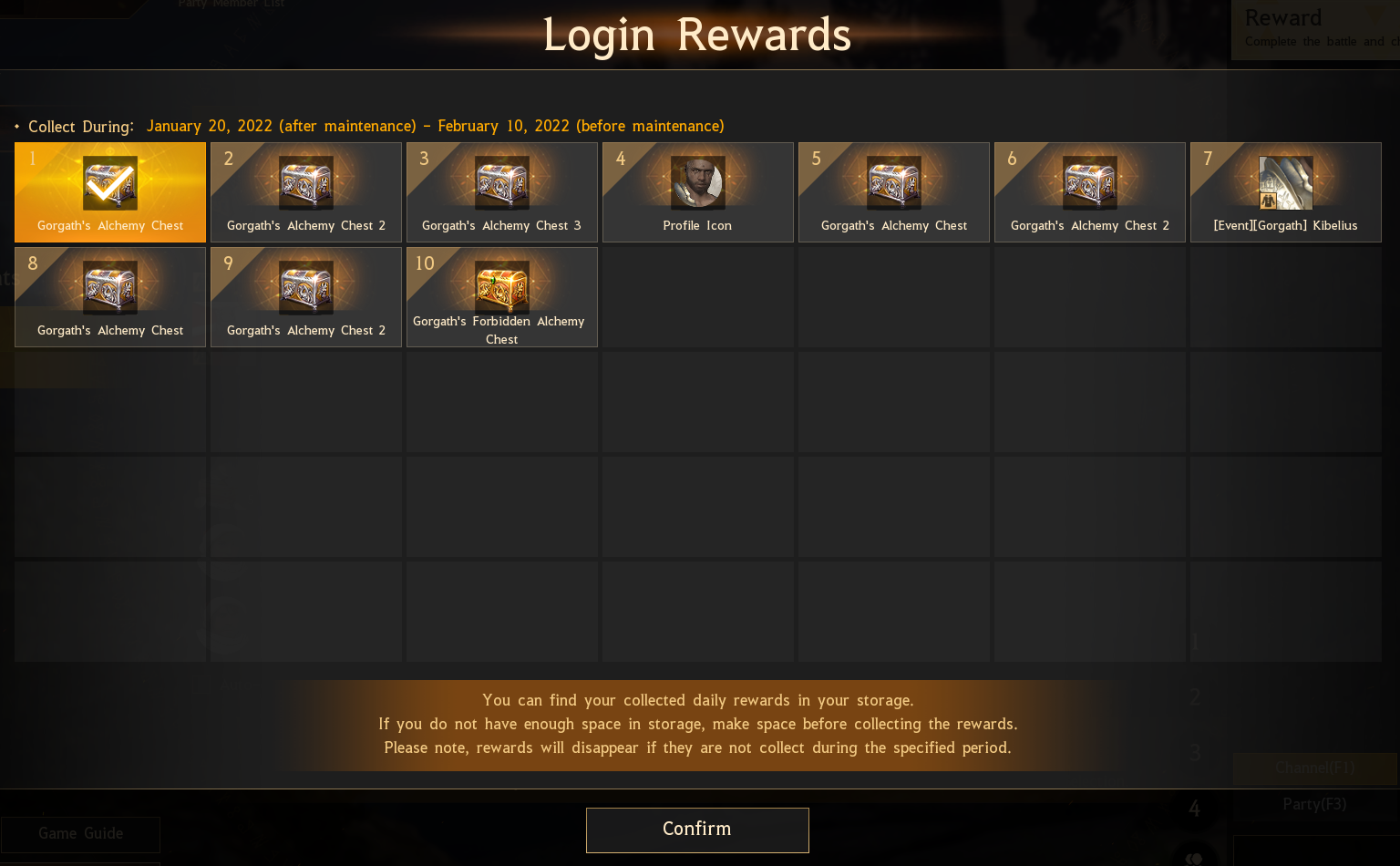The width and height of the screenshot is (1400, 866).
Task: Click the Day 7 Kibelius outfit icon
Action: pos(1286,182)
